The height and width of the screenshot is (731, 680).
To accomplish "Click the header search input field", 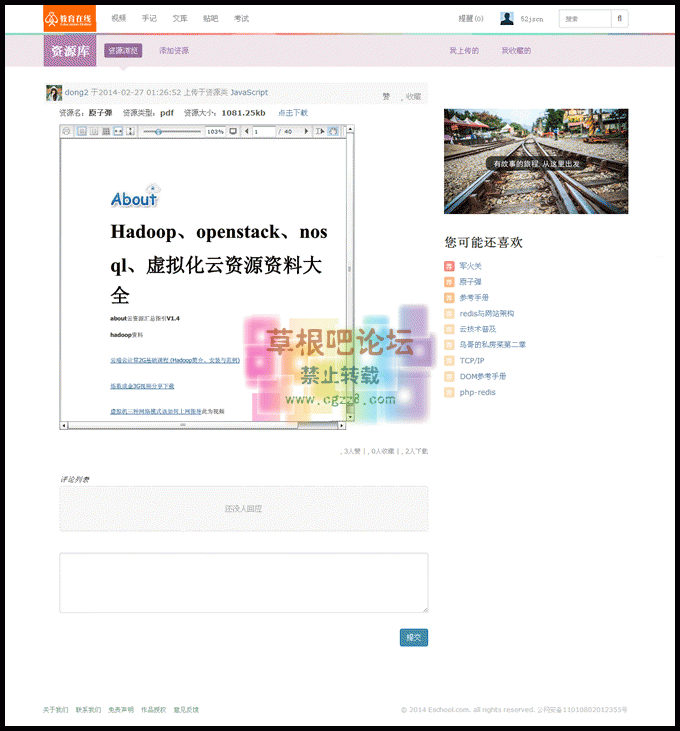I will (x=585, y=19).
